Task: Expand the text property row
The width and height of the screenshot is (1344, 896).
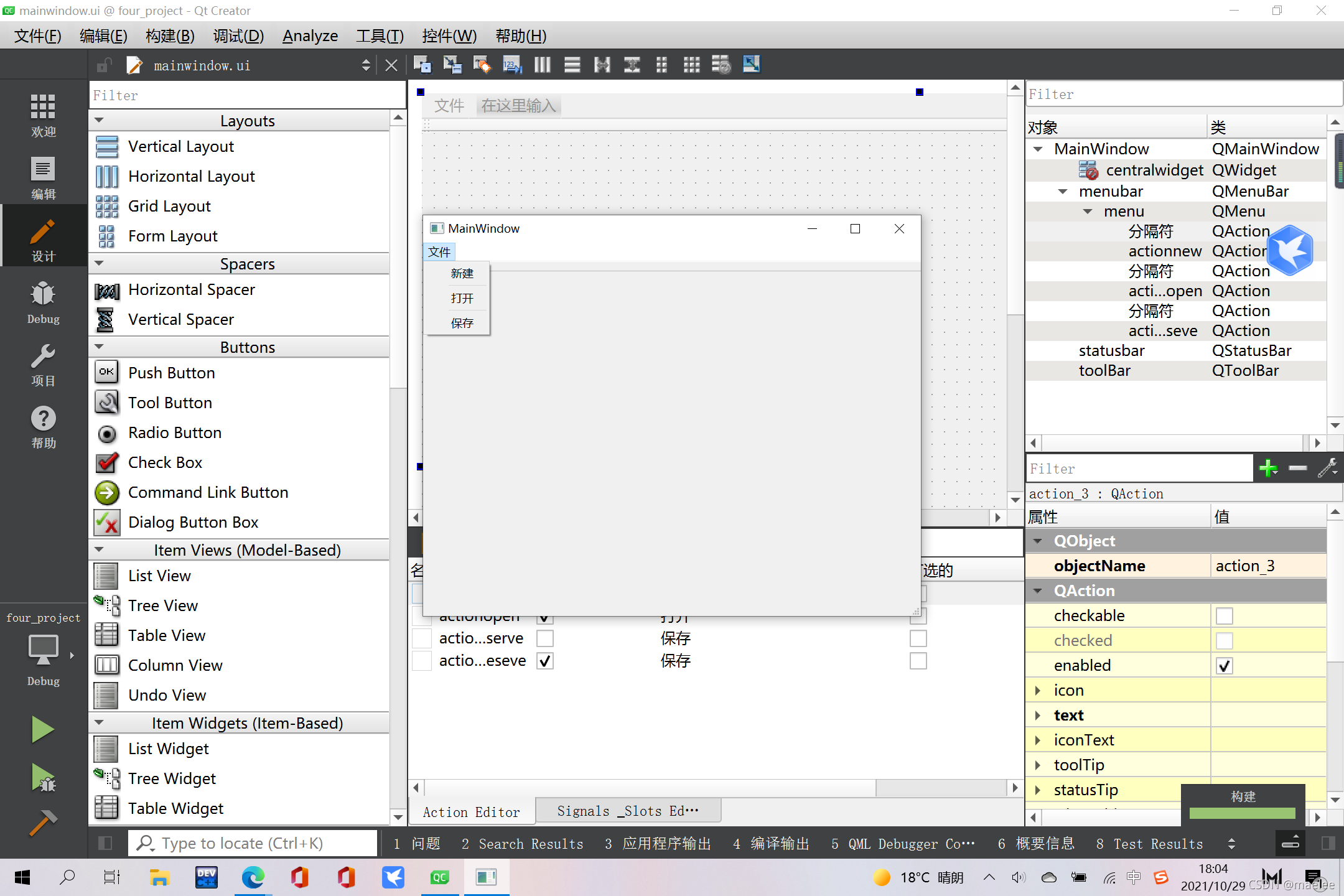Action: click(1038, 716)
